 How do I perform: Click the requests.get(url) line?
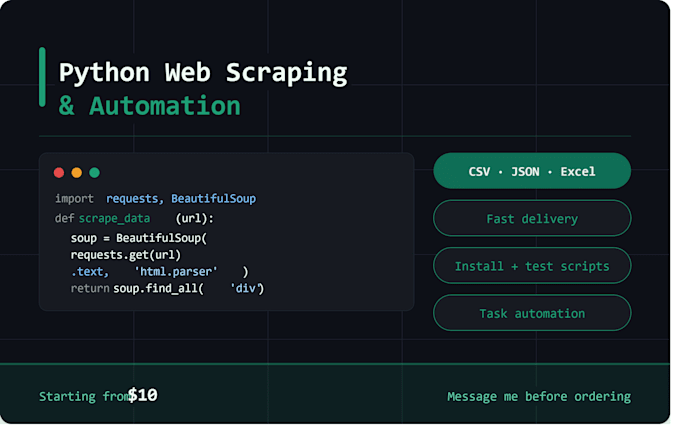point(126,255)
